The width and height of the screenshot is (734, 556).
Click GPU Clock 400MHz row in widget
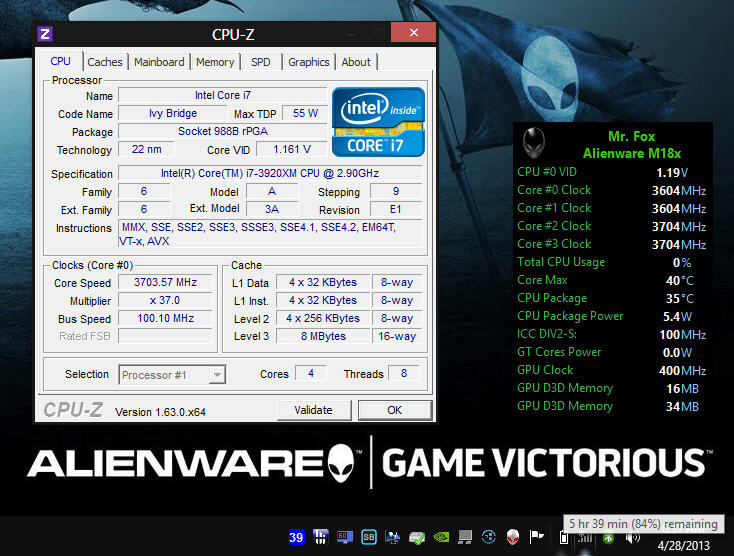click(x=611, y=370)
